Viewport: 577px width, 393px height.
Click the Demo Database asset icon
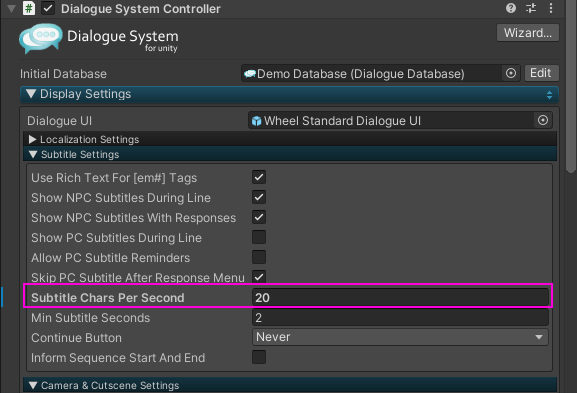point(250,74)
